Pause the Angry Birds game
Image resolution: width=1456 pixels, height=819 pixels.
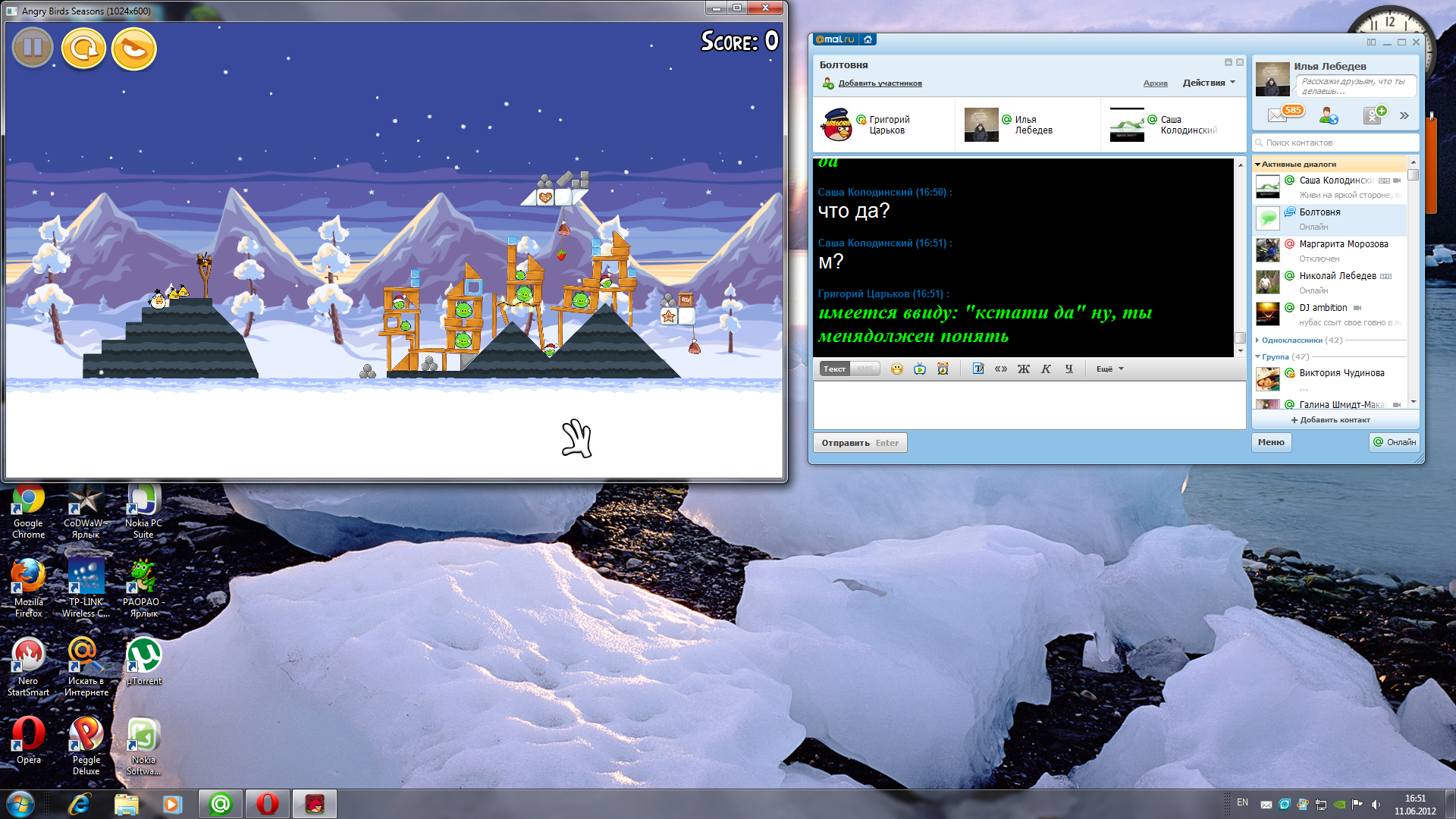pos(33,48)
